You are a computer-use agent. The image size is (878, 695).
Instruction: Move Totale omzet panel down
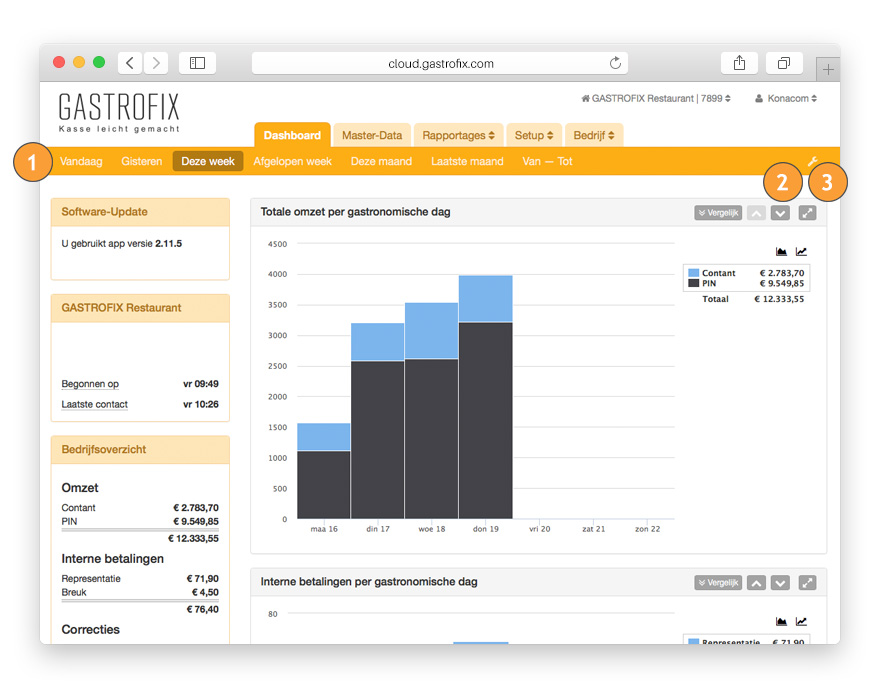[780, 212]
